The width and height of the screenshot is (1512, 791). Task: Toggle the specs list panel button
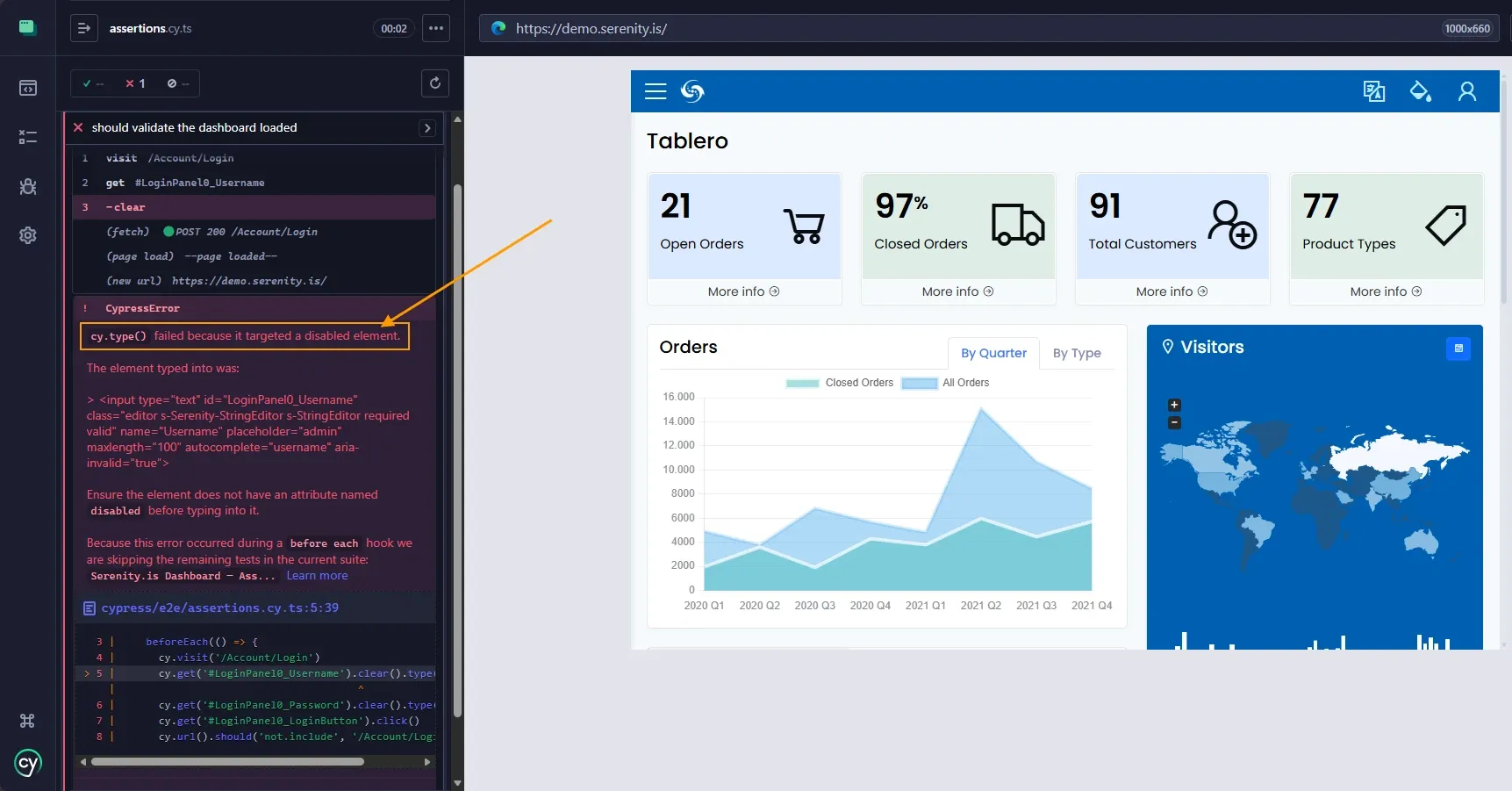[x=83, y=28]
